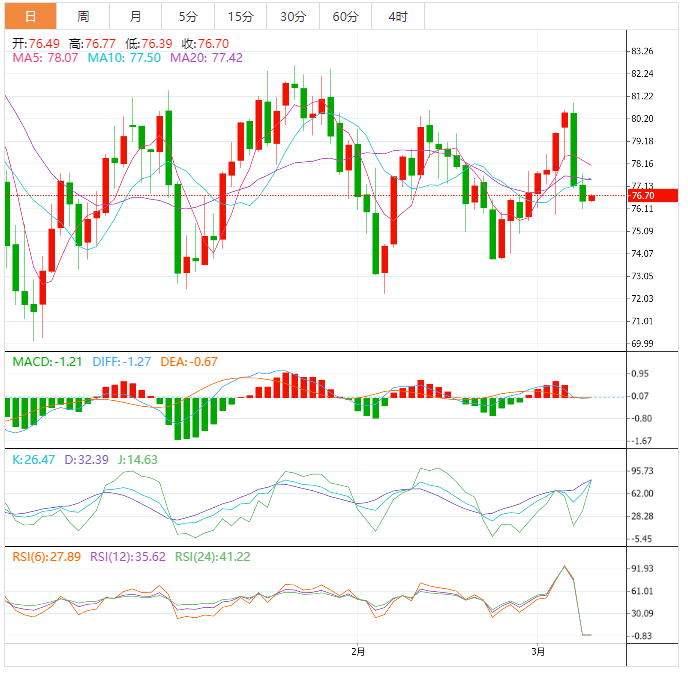Click the MA5: 78.07 indicator label

point(45,59)
